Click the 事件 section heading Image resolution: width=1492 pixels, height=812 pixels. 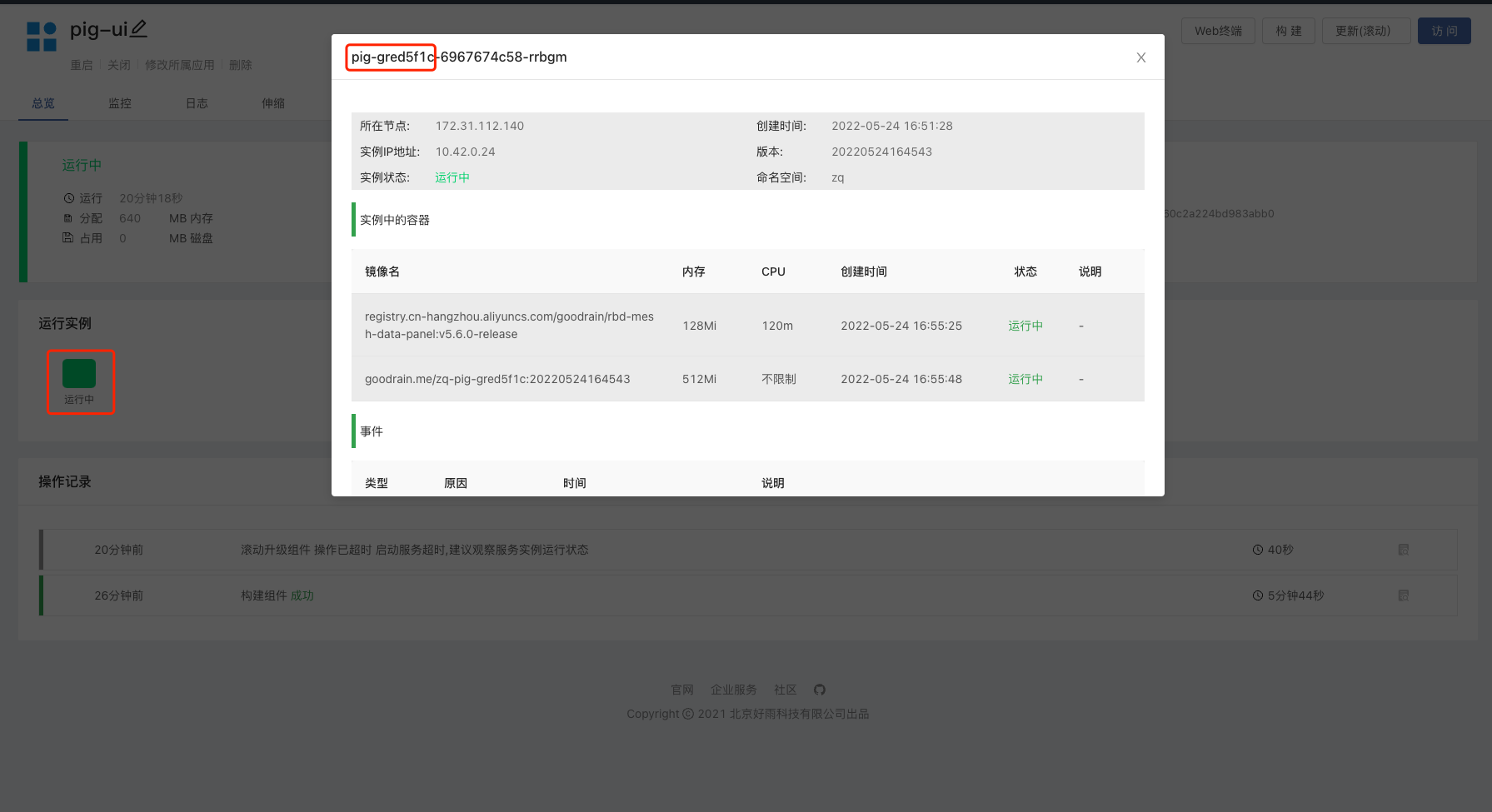click(372, 431)
